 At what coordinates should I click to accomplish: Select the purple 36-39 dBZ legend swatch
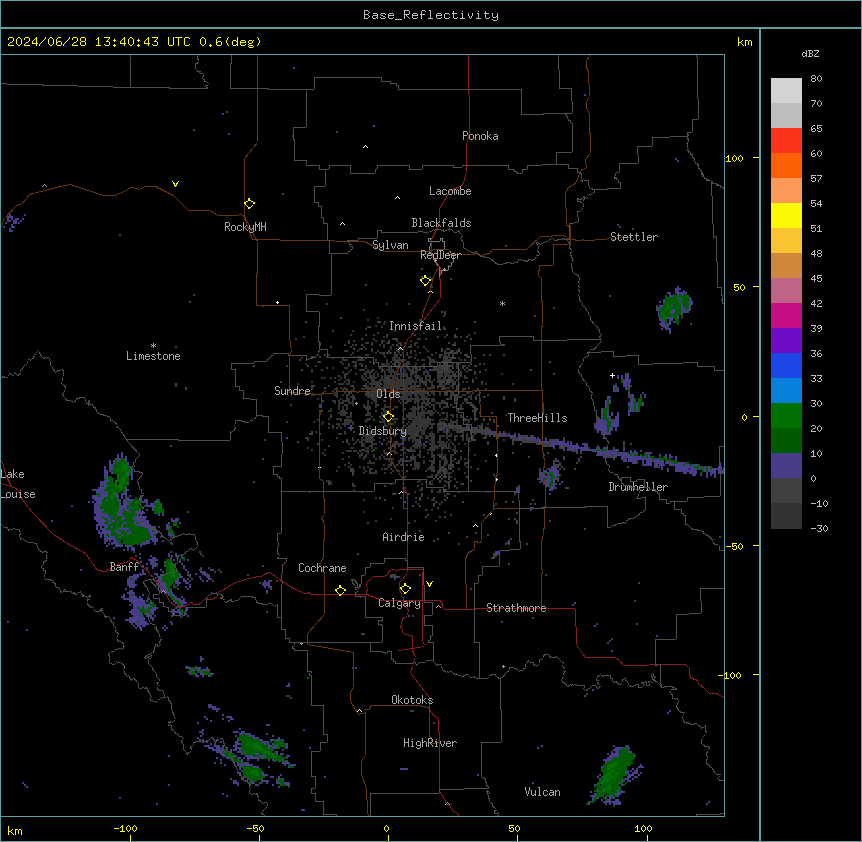coord(786,340)
